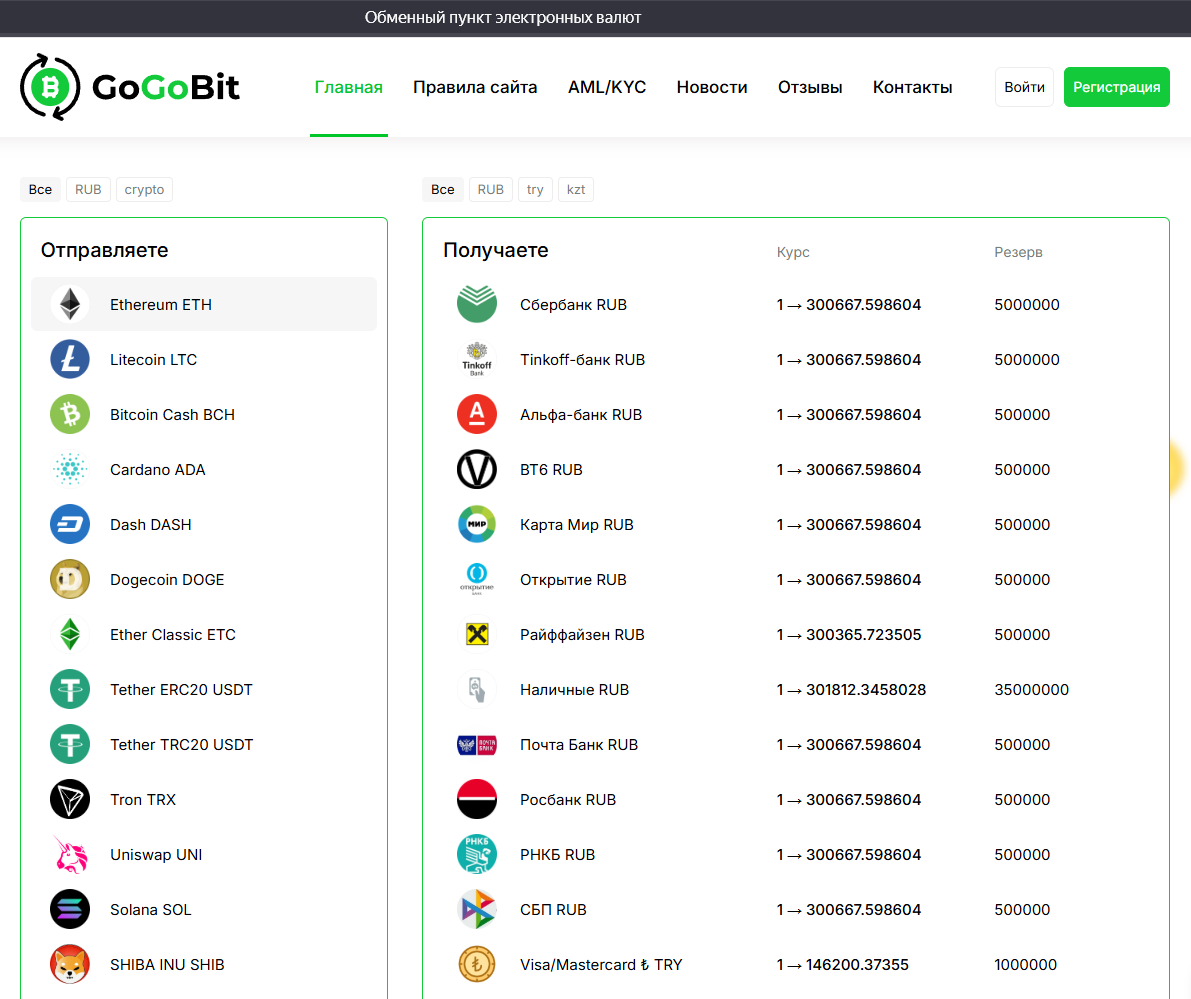Viewport: 1191px width, 999px height.
Task: Filter receive list by kzt
Action: 576,189
